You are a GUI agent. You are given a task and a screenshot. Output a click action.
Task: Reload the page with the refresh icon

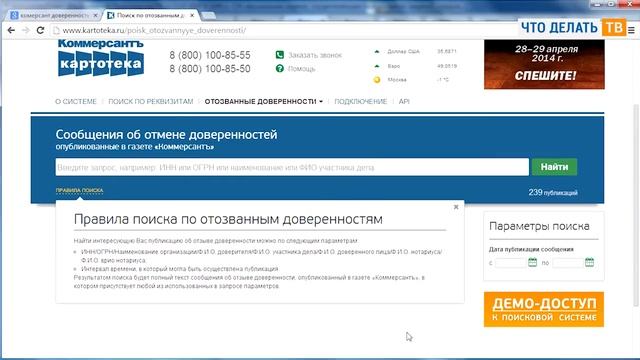40,30
